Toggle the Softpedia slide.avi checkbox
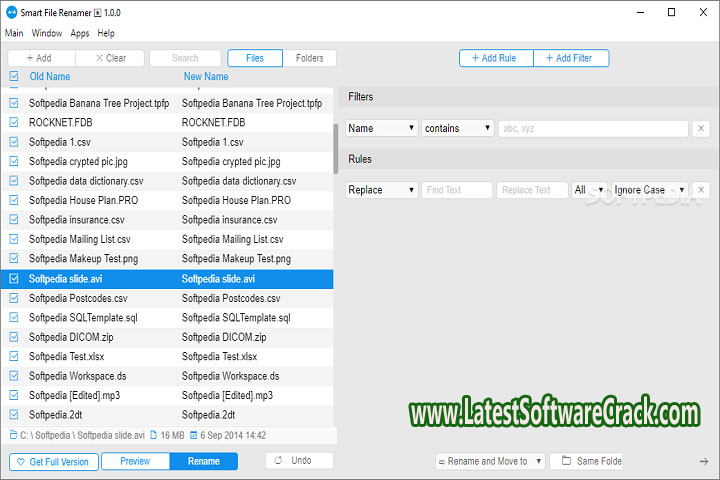This screenshot has width=720, height=480. pyautogui.click(x=14, y=279)
